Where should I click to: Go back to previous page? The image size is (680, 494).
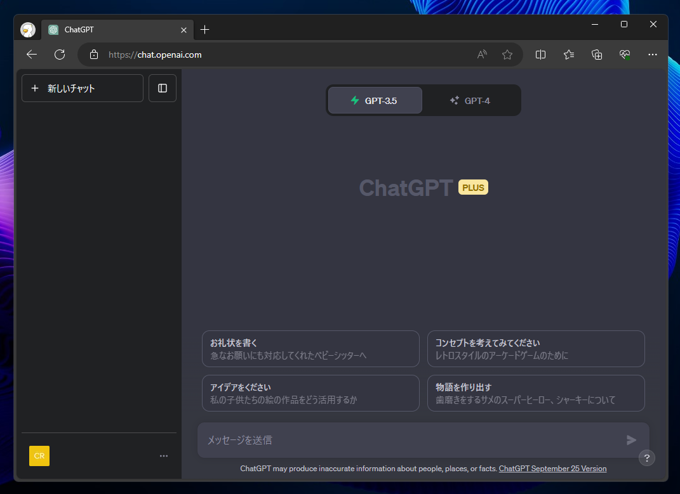32,55
